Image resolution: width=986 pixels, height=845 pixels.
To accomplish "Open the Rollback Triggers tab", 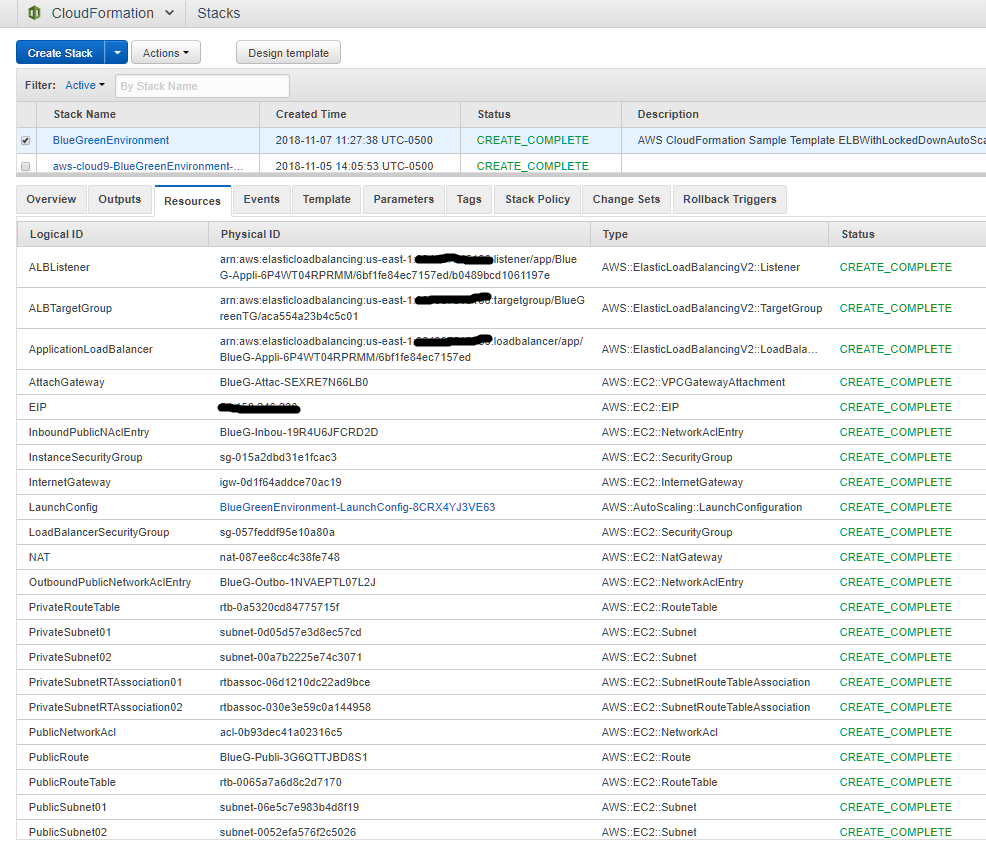I will [730, 199].
